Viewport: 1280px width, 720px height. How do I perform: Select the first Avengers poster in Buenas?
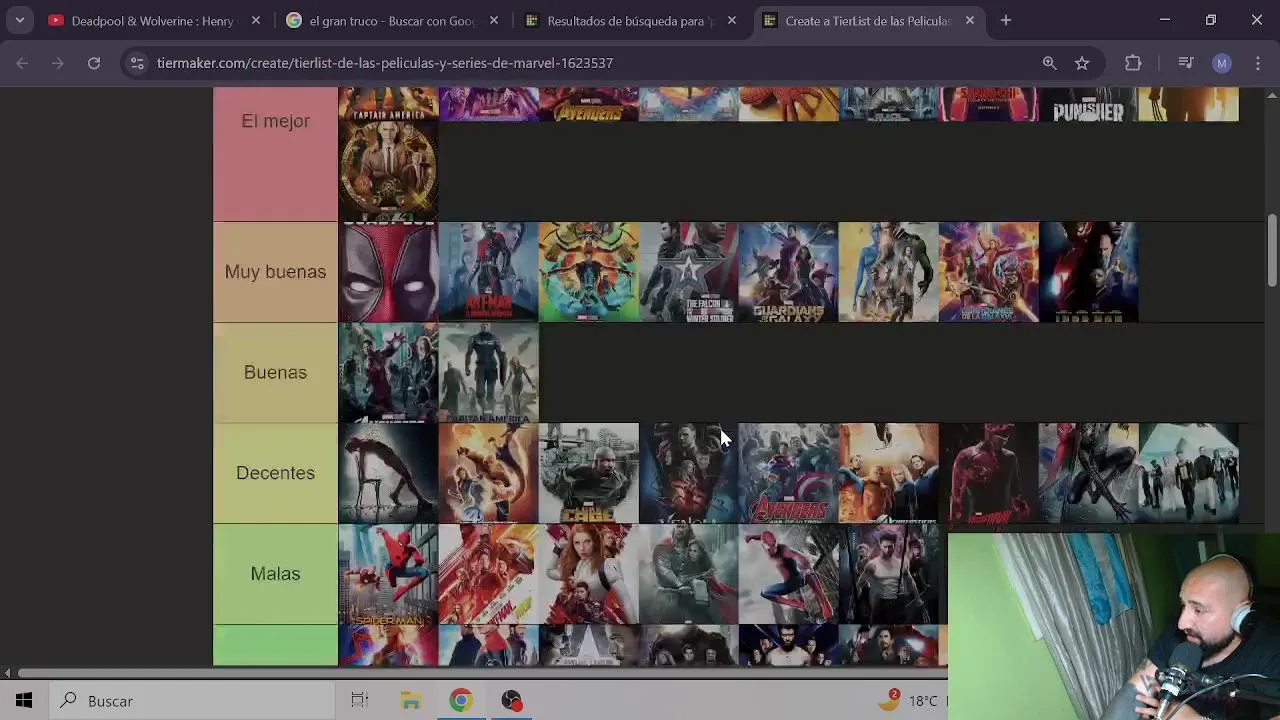pos(388,372)
